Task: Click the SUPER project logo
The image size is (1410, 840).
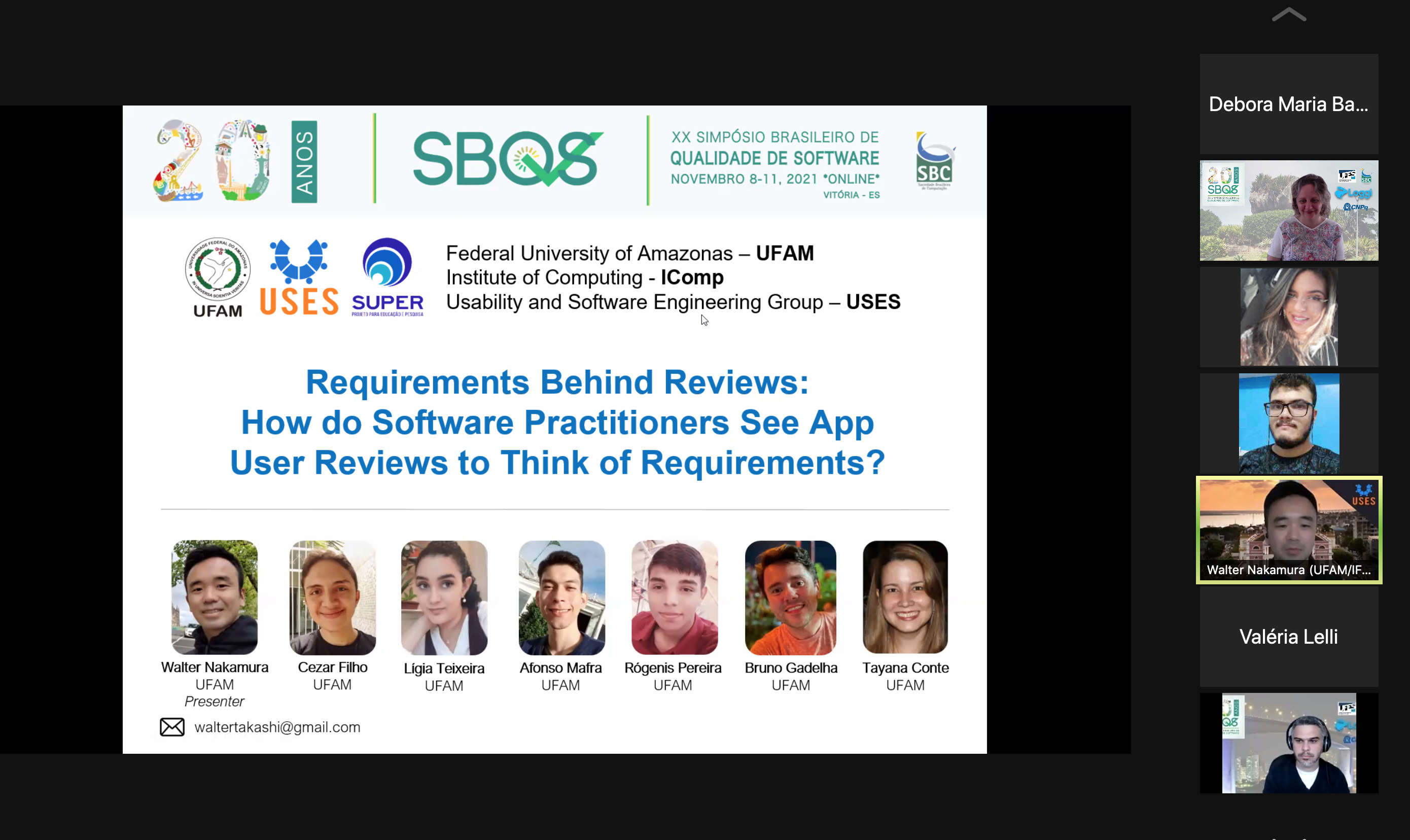Action: [387, 276]
